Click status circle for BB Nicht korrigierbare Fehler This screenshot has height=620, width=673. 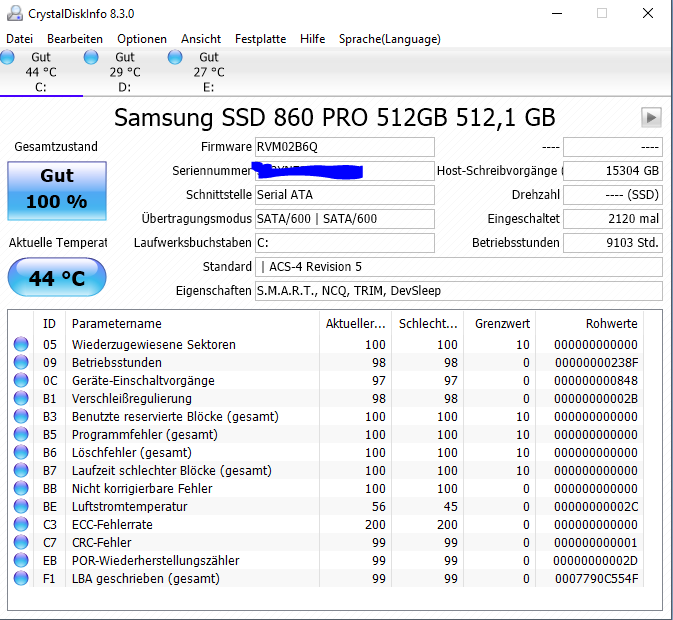(21, 488)
